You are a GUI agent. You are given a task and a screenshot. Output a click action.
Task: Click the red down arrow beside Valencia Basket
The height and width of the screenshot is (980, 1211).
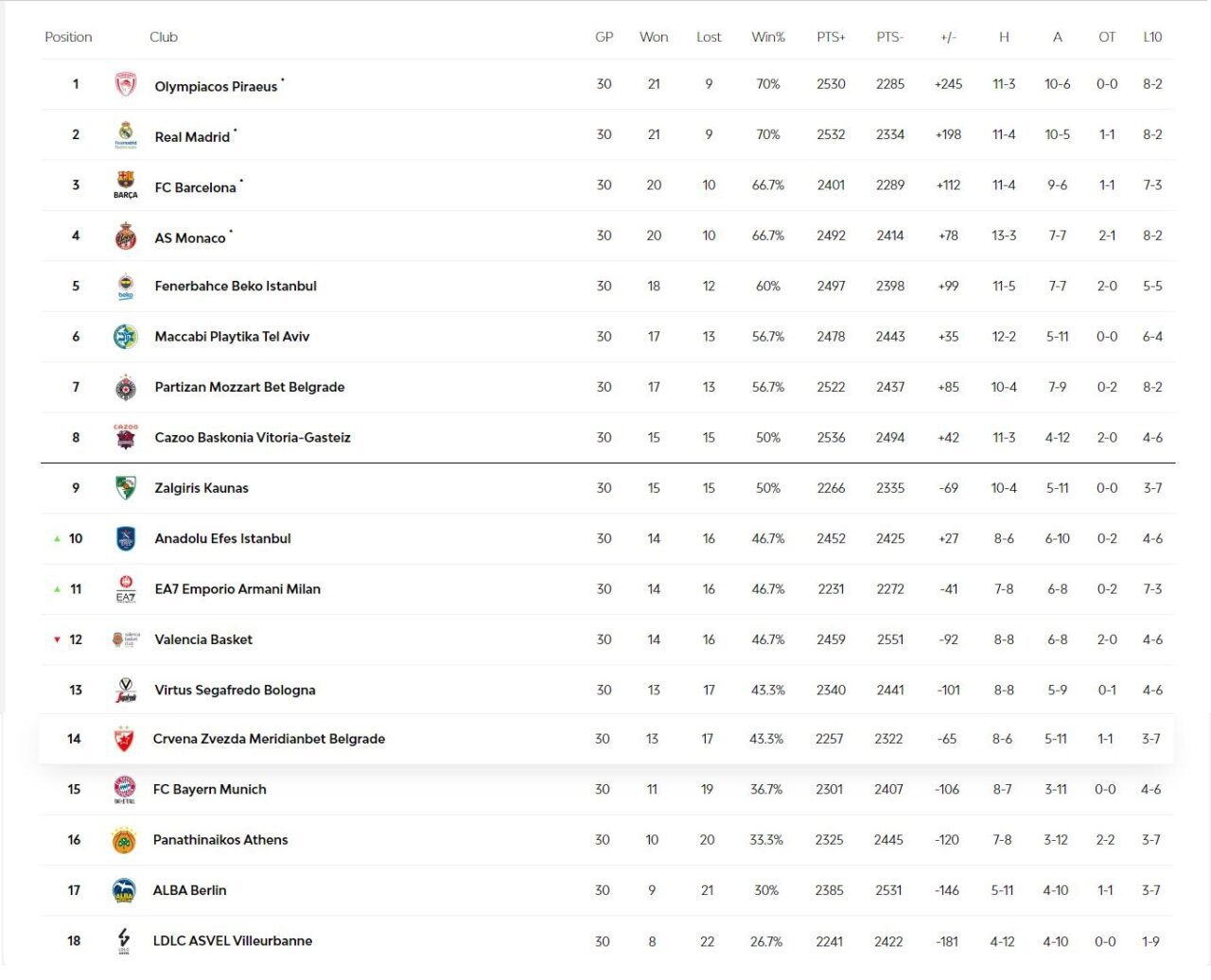pyautogui.click(x=58, y=640)
